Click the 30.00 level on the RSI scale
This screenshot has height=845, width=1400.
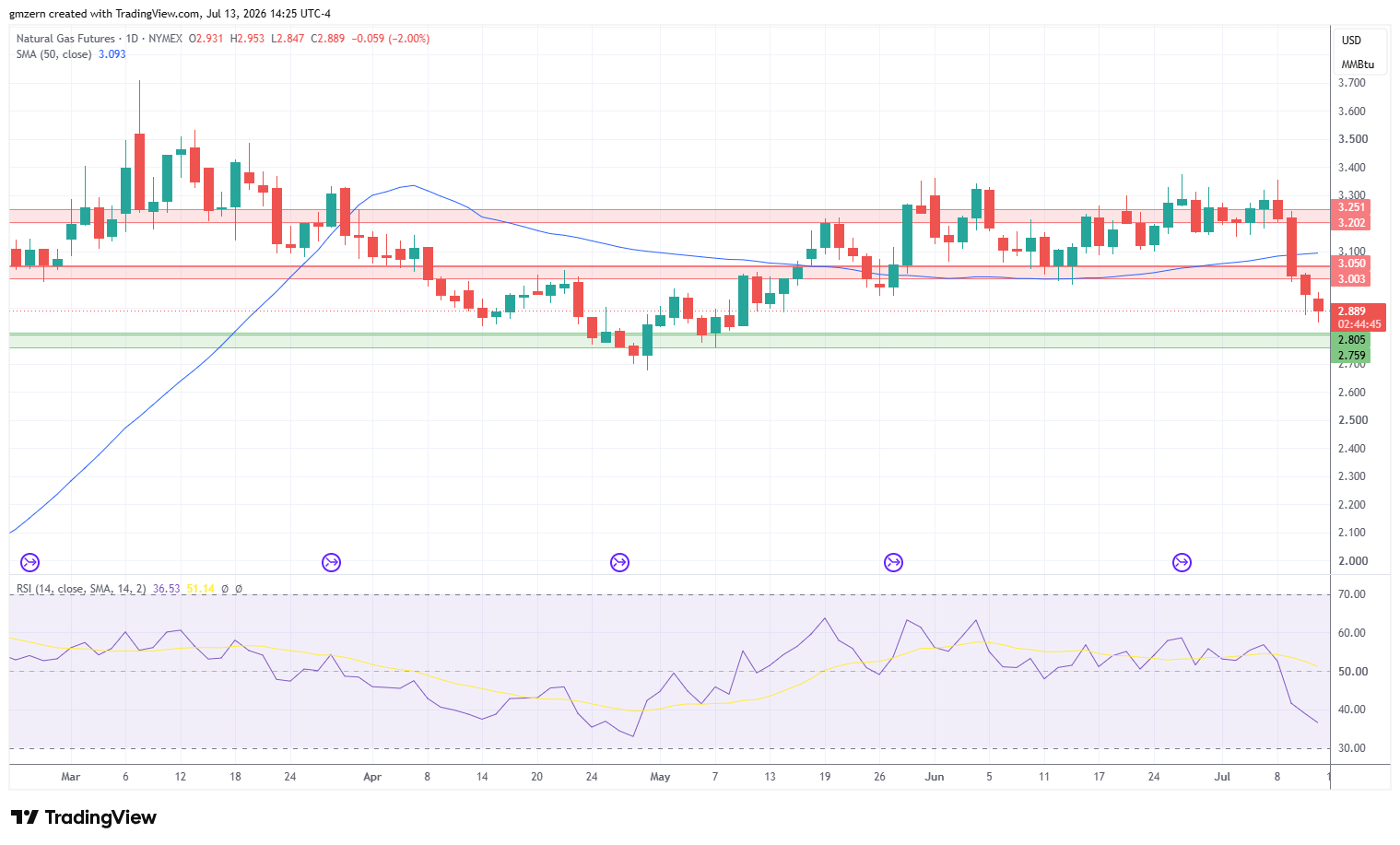tap(1352, 748)
